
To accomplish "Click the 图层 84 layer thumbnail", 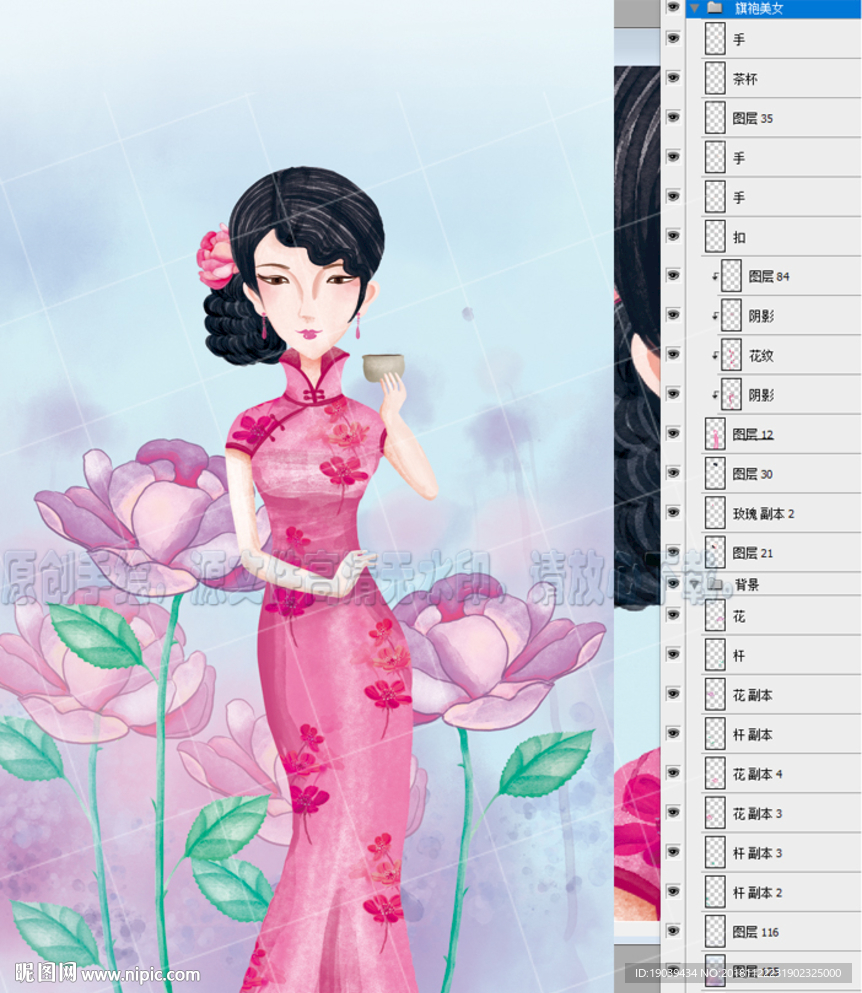I will pos(732,276).
